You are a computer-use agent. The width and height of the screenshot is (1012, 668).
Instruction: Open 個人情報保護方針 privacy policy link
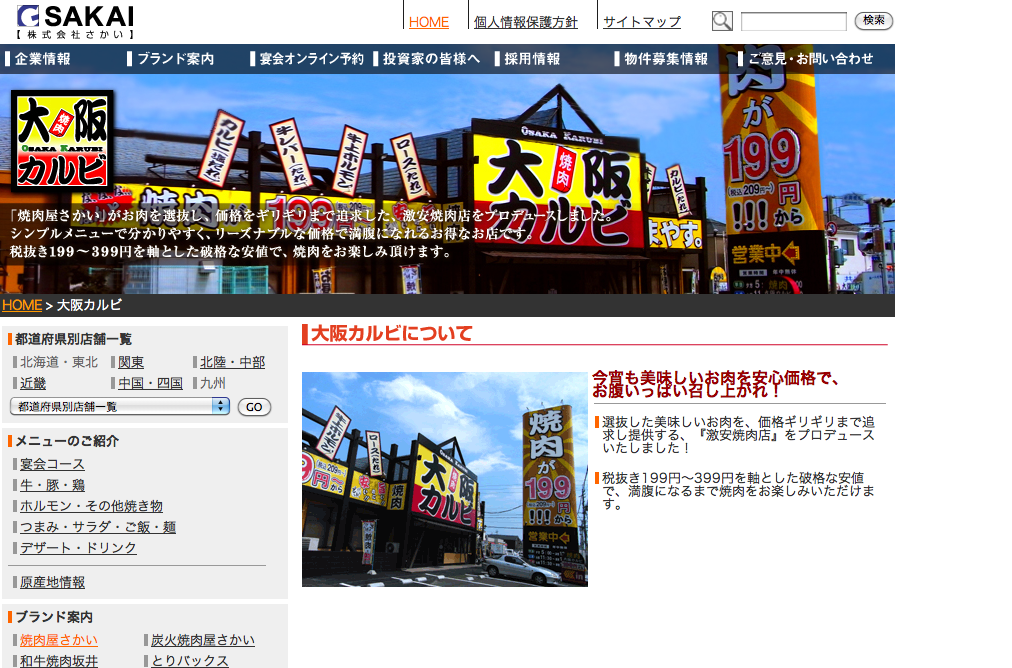coord(525,22)
